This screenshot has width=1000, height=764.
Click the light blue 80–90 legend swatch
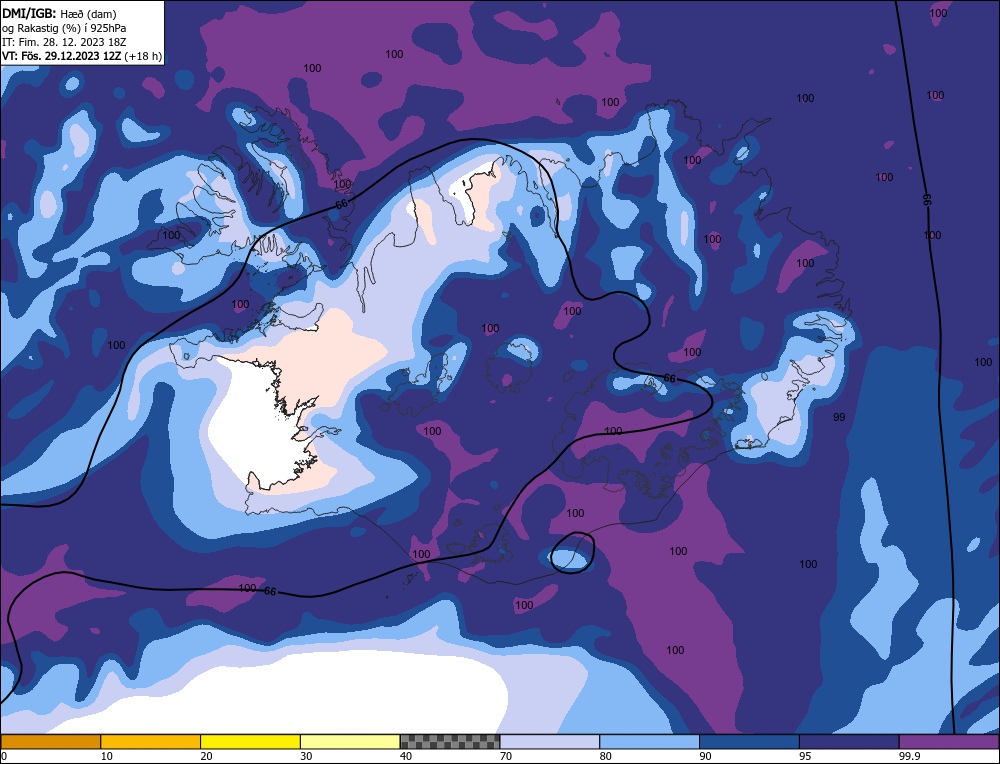(x=649, y=742)
